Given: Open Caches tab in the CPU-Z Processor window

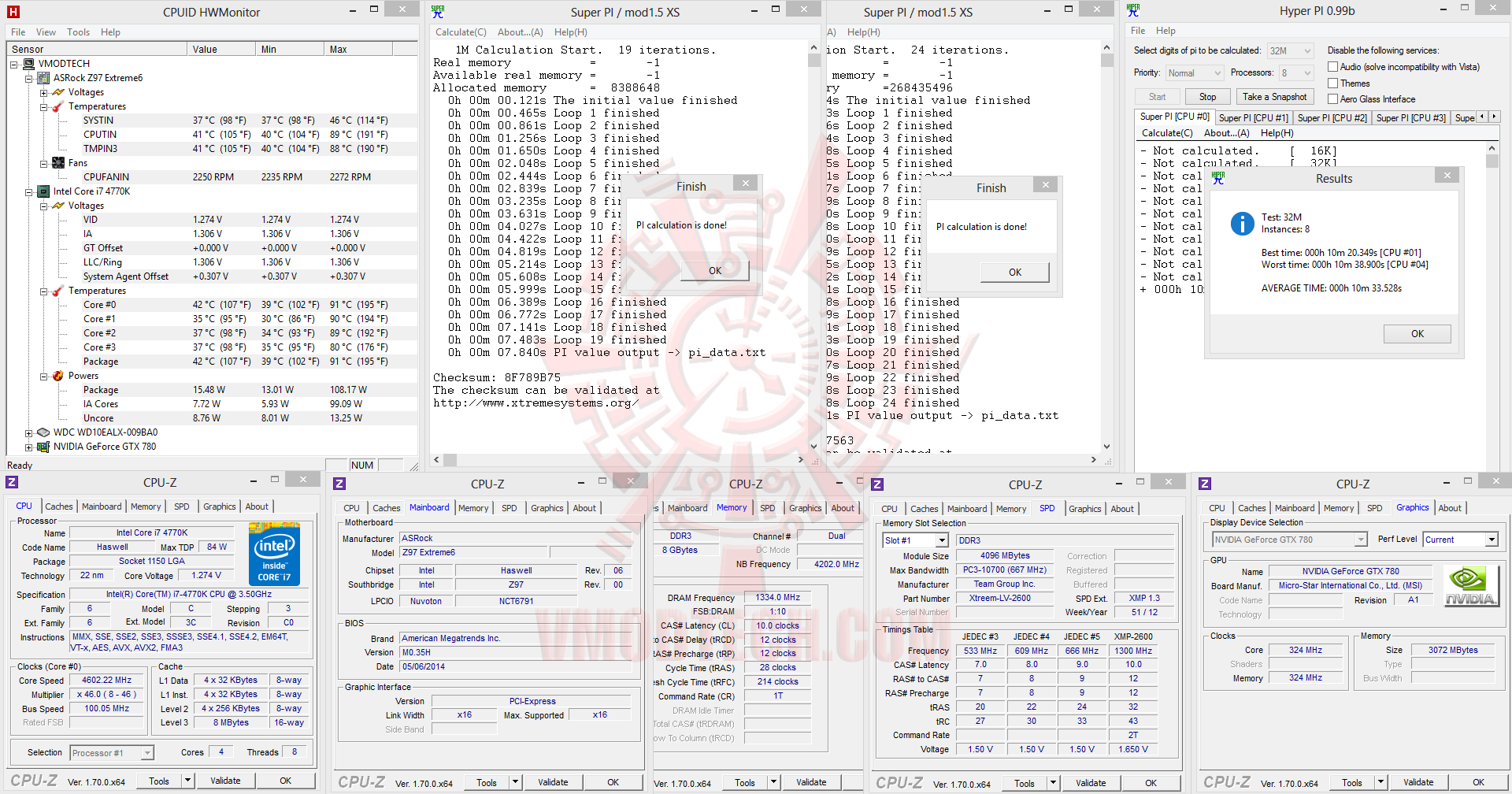Looking at the screenshot, I should tap(59, 506).
